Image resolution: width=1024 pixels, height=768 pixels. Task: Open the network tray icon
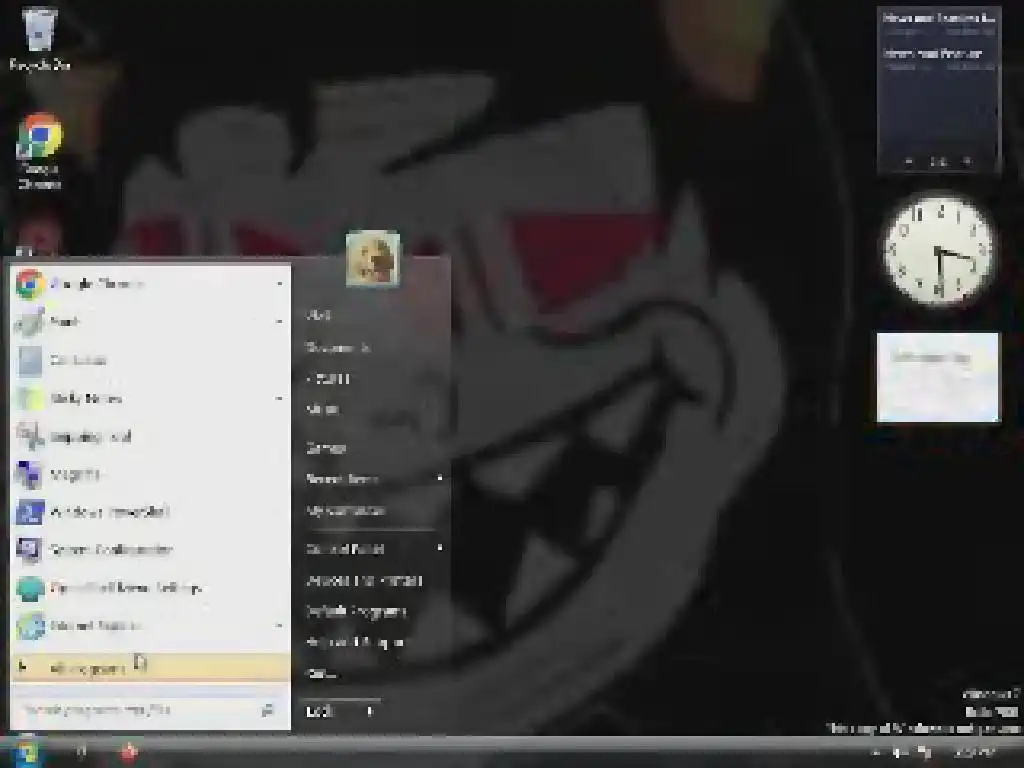coord(925,753)
